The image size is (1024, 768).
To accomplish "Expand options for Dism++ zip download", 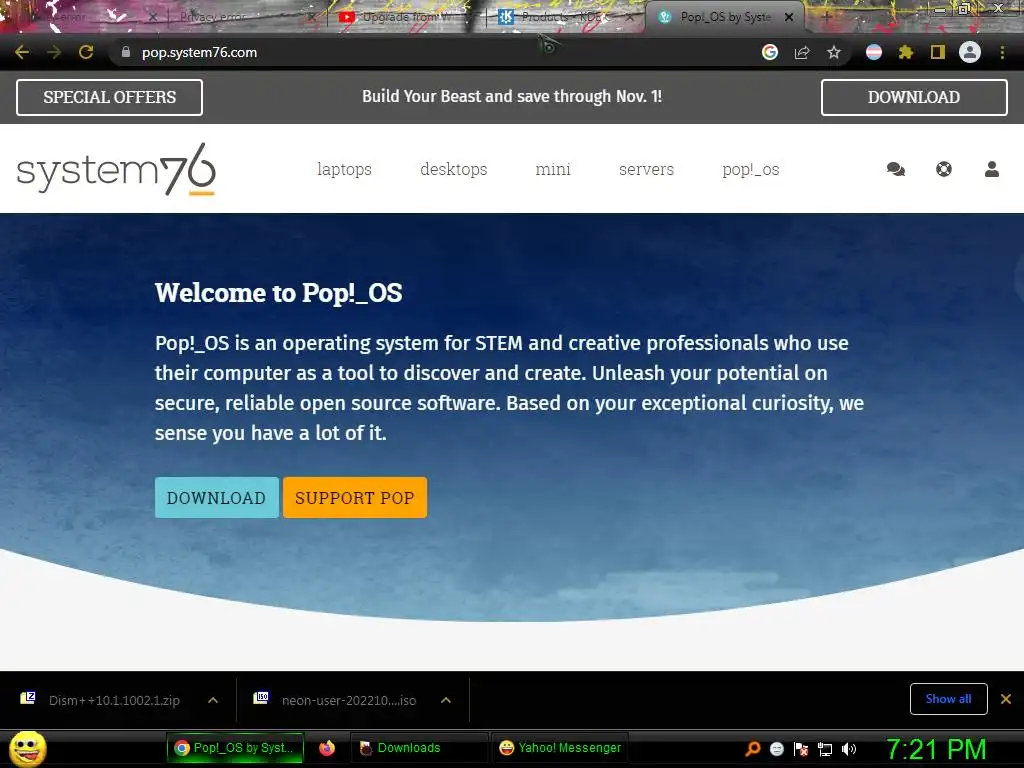I will [x=213, y=700].
